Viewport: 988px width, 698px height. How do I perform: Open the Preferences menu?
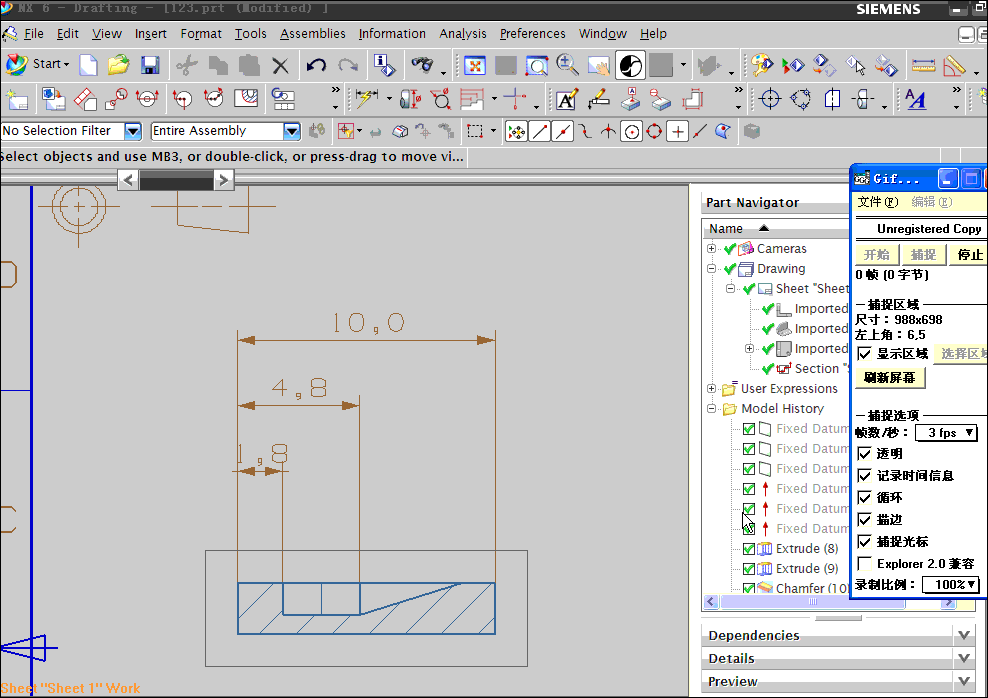(x=532, y=33)
